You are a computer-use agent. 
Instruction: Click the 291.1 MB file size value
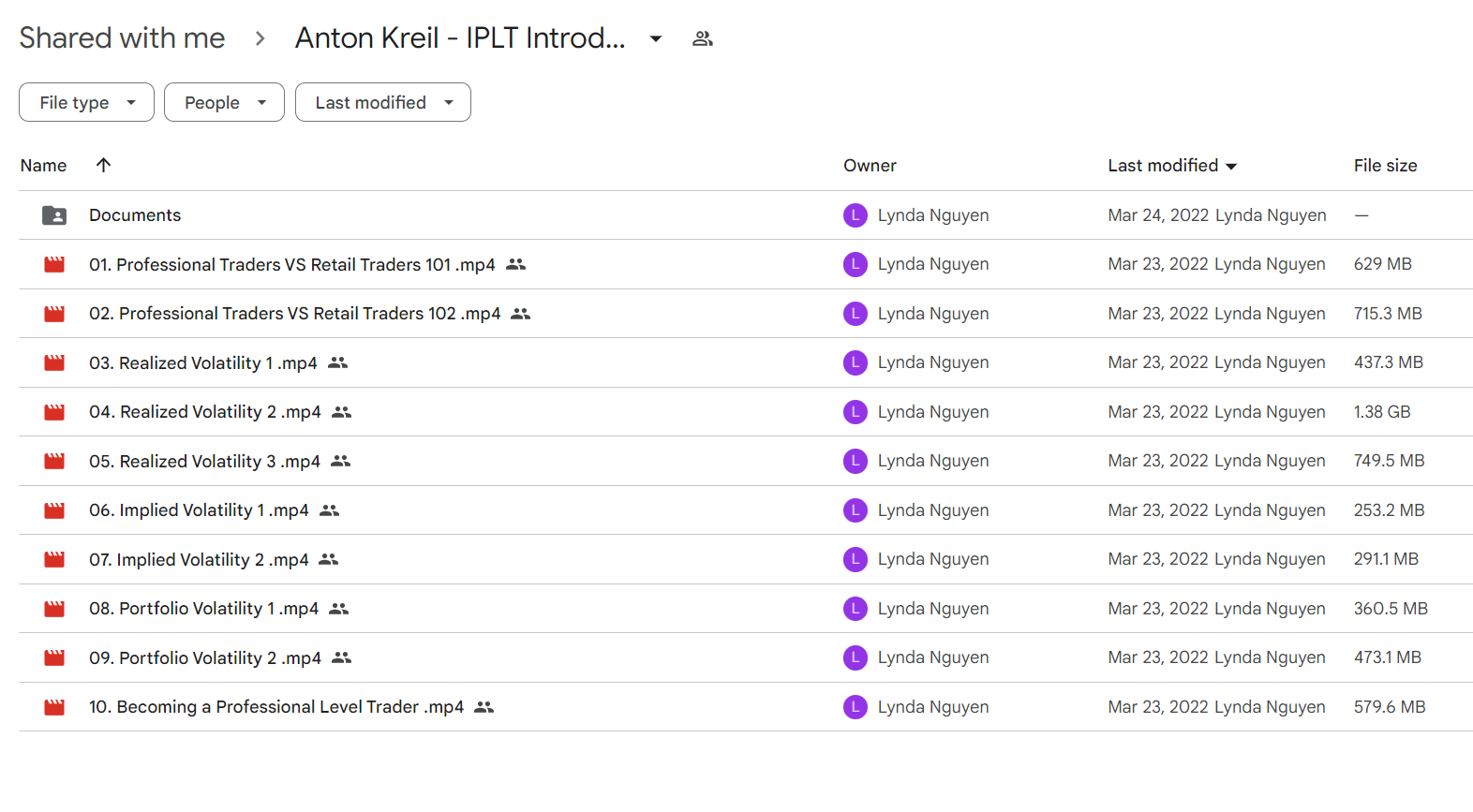pos(1386,559)
